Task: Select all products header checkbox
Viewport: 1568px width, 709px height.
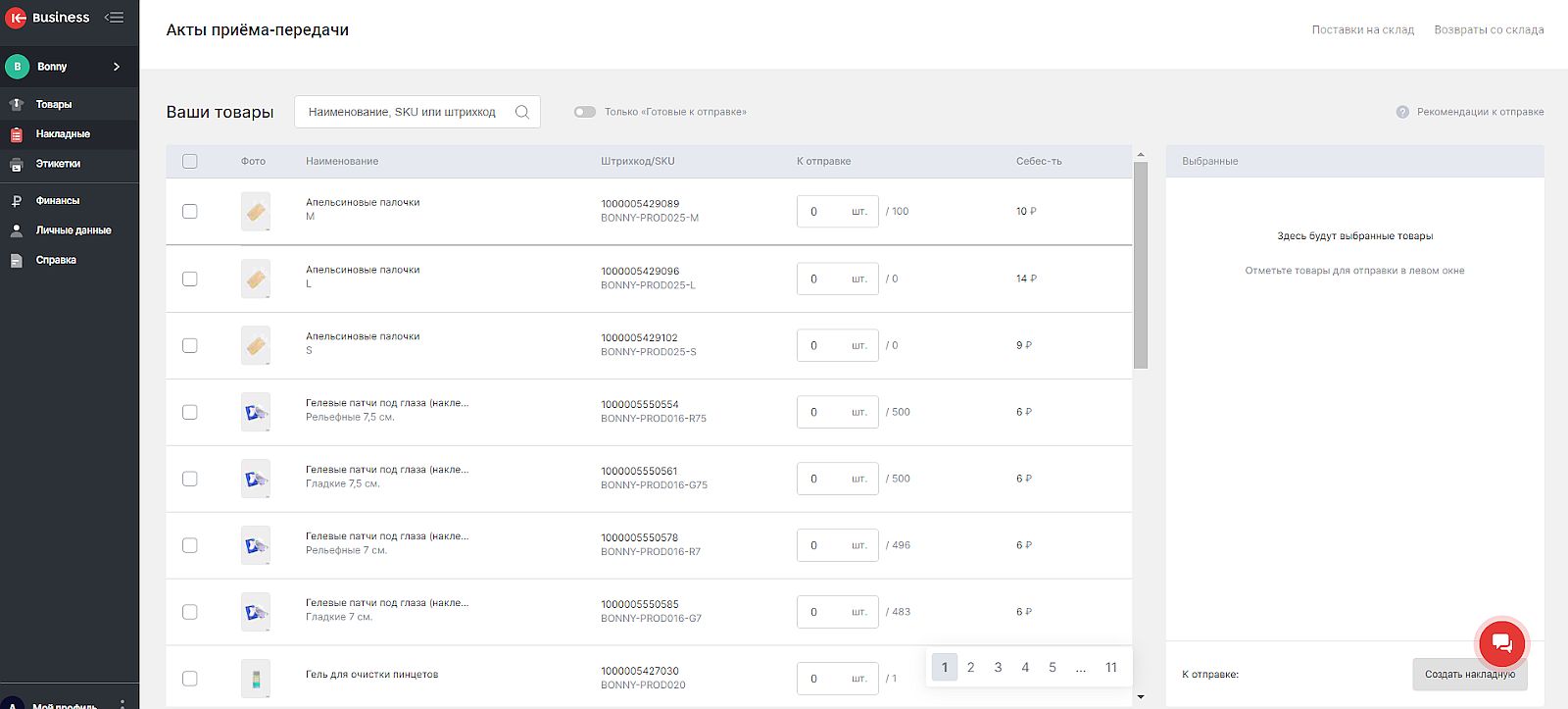Action: tap(190, 162)
